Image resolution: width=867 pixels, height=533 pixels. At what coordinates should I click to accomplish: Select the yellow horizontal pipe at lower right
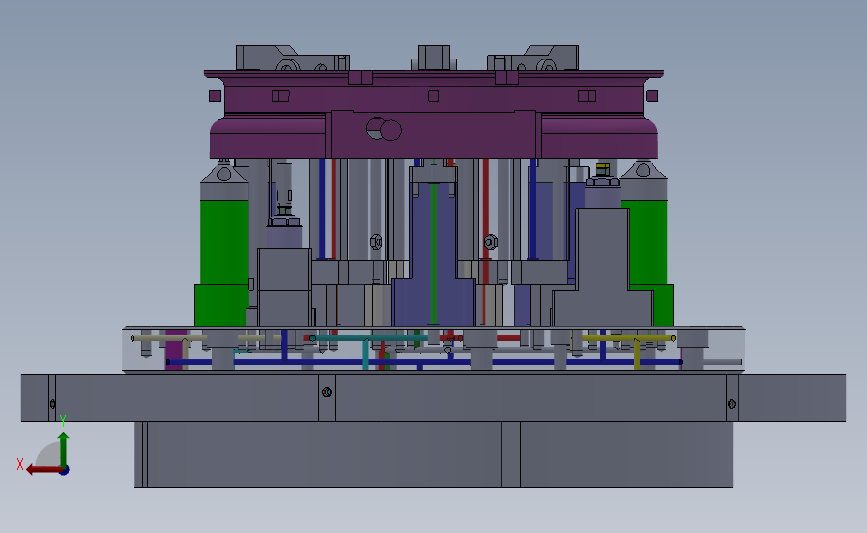click(x=629, y=338)
